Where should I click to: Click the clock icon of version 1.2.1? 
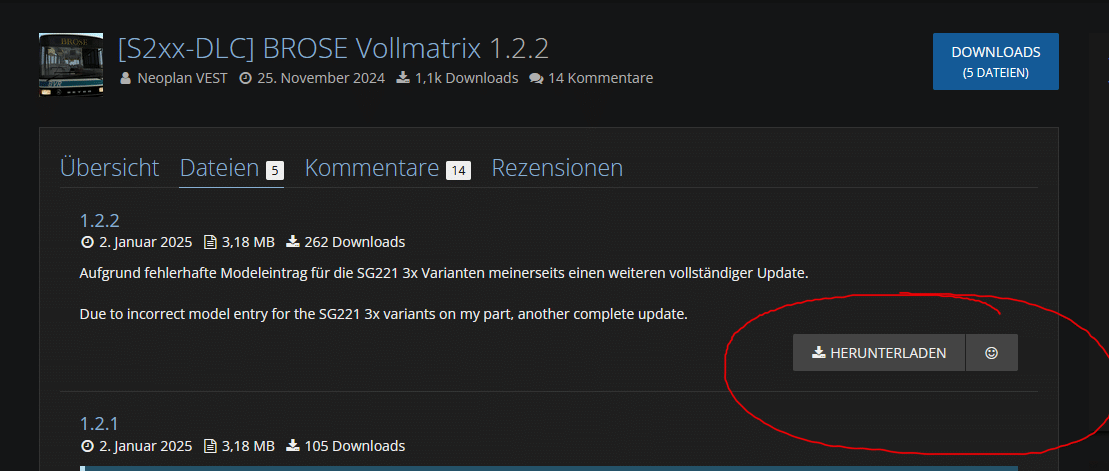pos(88,446)
